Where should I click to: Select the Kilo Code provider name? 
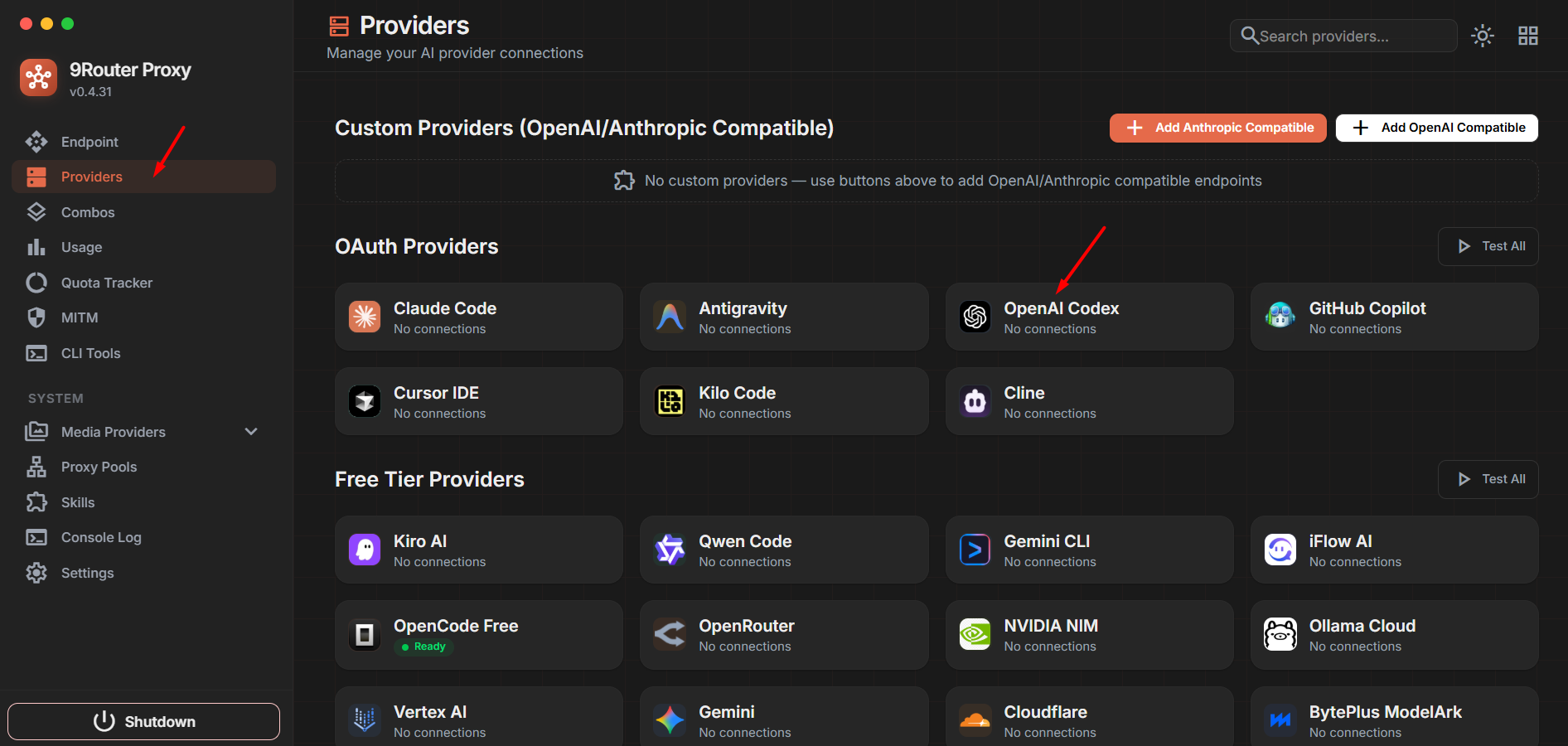coord(737,393)
